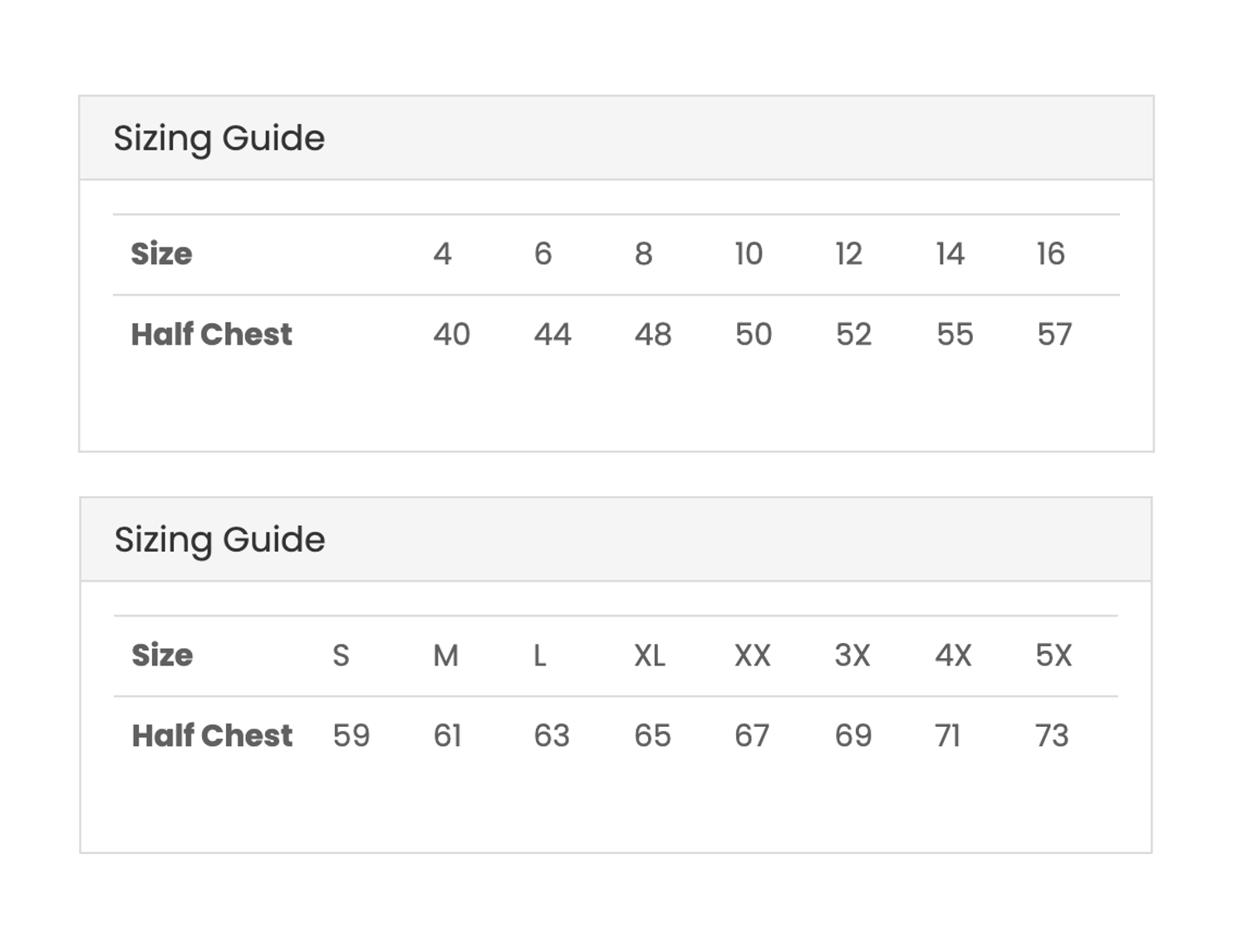Click the Half Chest label beside value 40

click(211, 335)
